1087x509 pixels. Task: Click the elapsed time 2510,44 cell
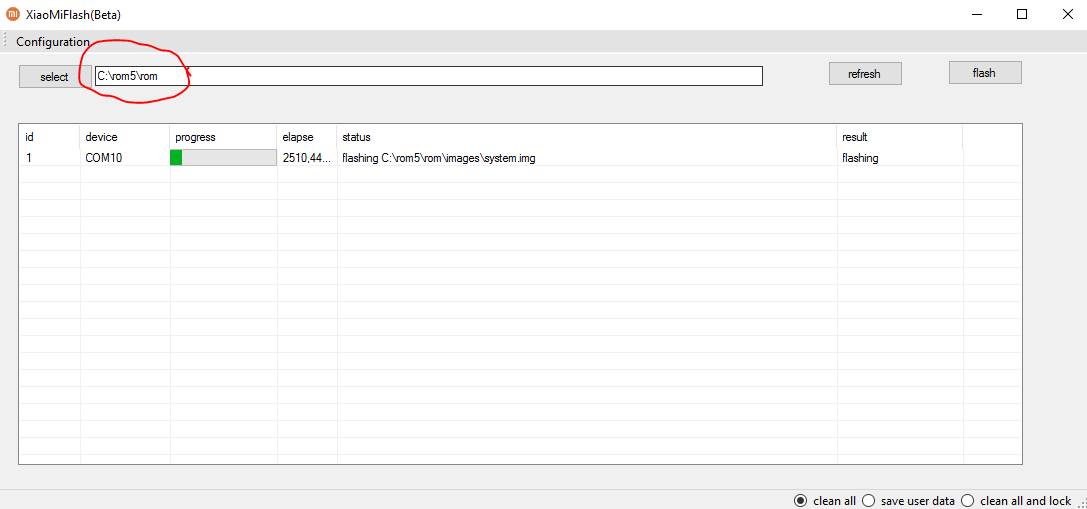click(307, 157)
